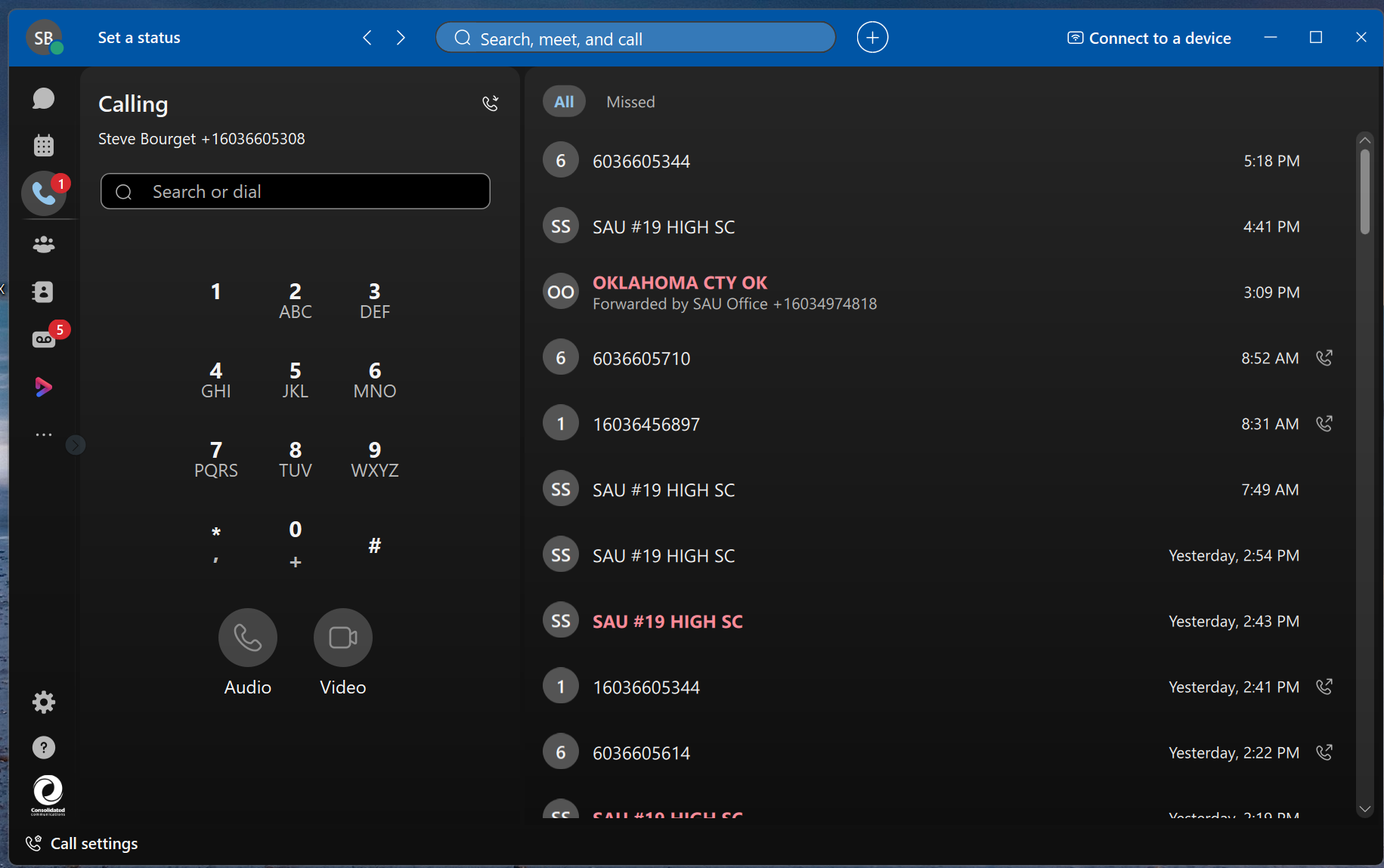The height and width of the screenshot is (868, 1384).
Task: Select the All call history tab
Action: coord(564,102)
